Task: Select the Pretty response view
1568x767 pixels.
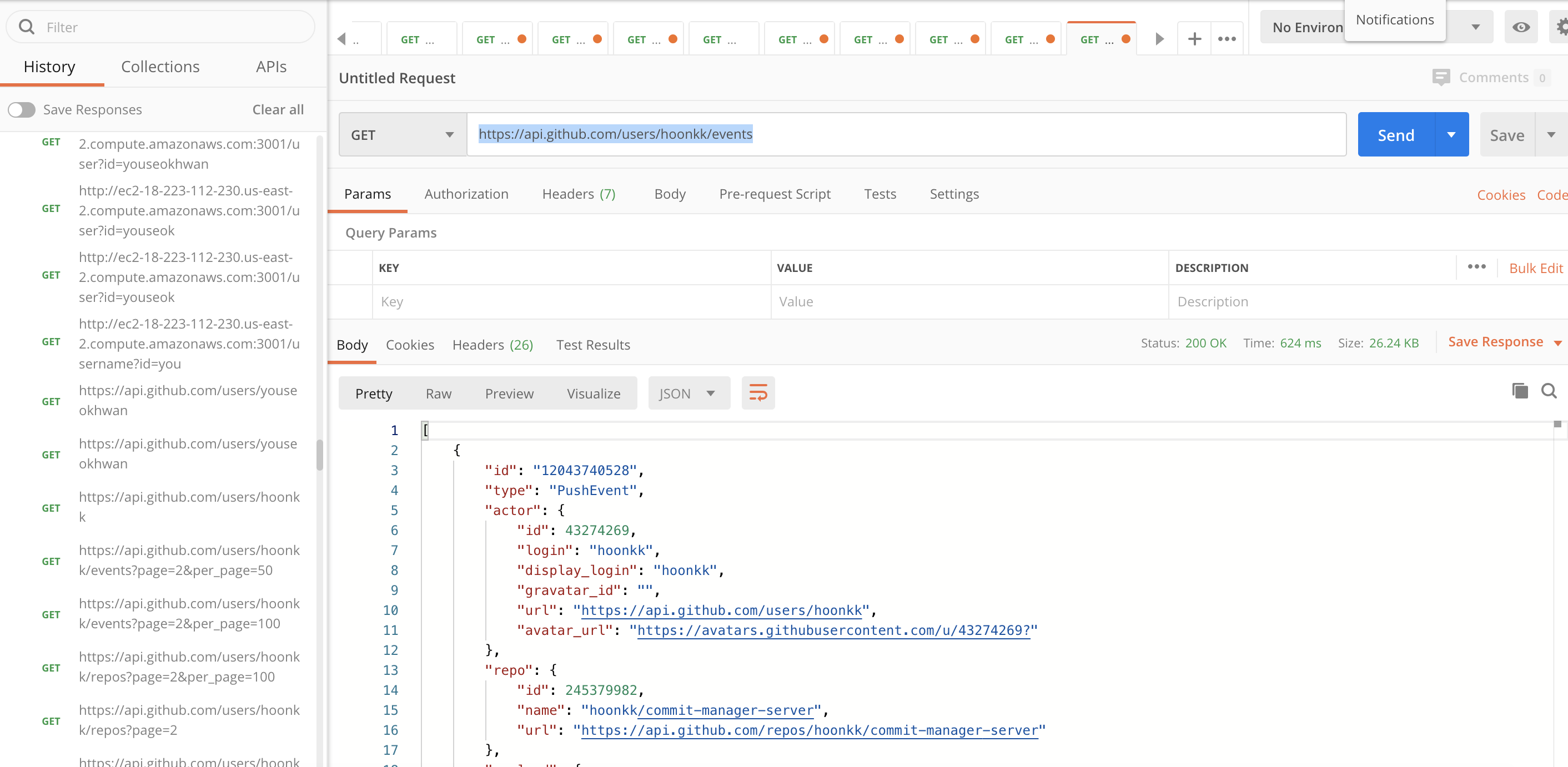Action: (x=373, y=393)
